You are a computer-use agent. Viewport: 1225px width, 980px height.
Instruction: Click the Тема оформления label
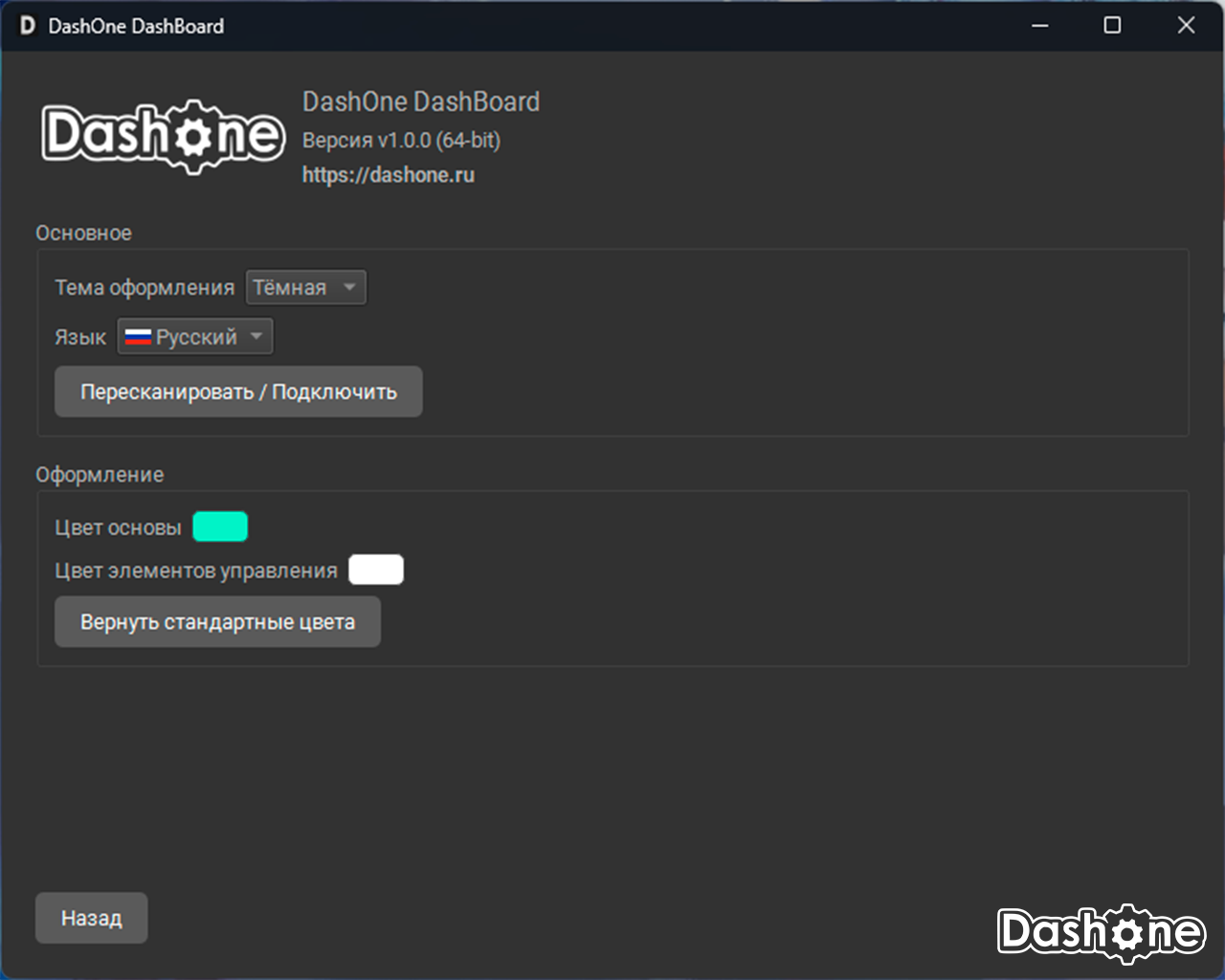click(145, 288)
